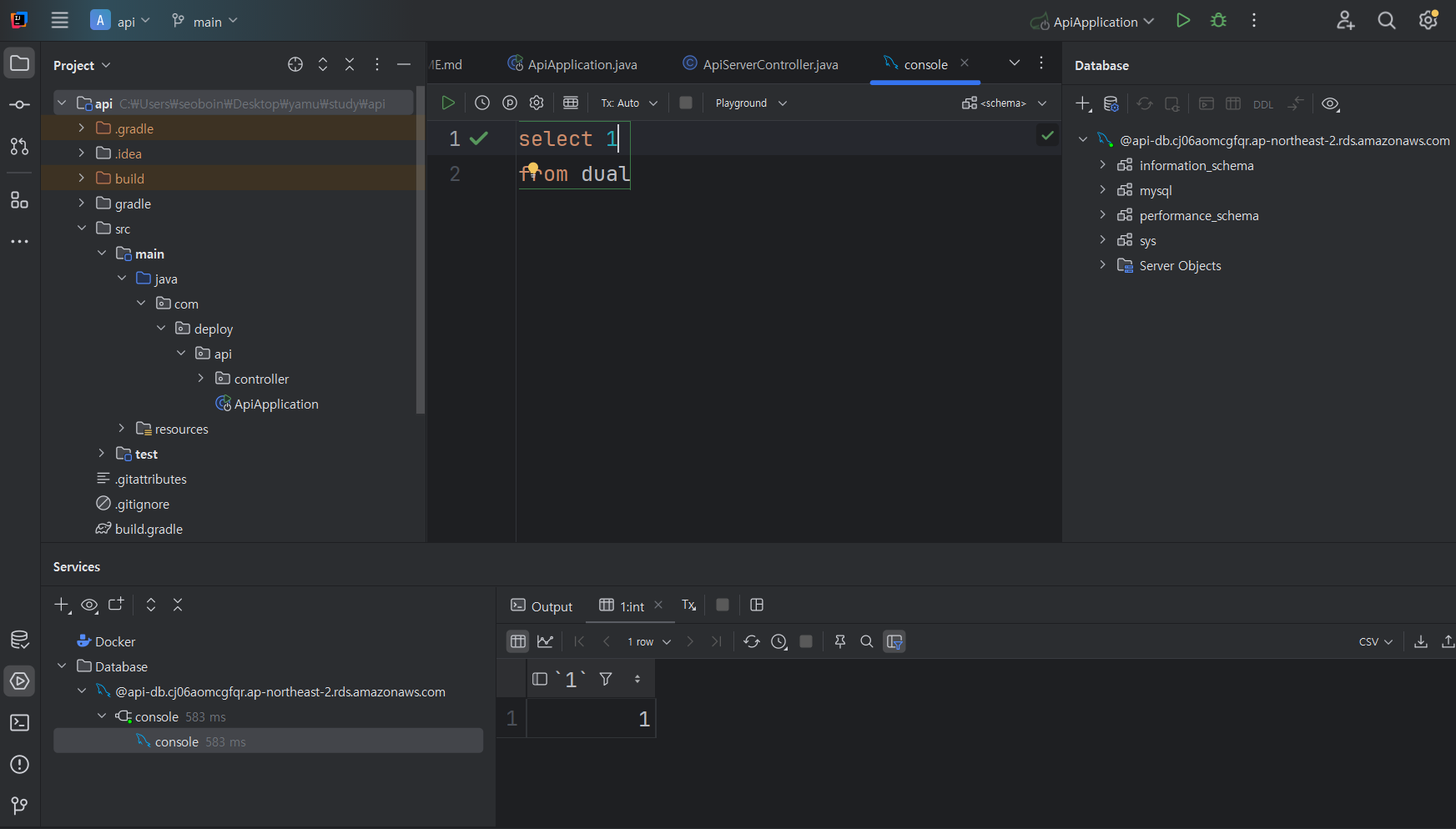Click result cell with value 1

pyautogui.click(x=591, y=719)
